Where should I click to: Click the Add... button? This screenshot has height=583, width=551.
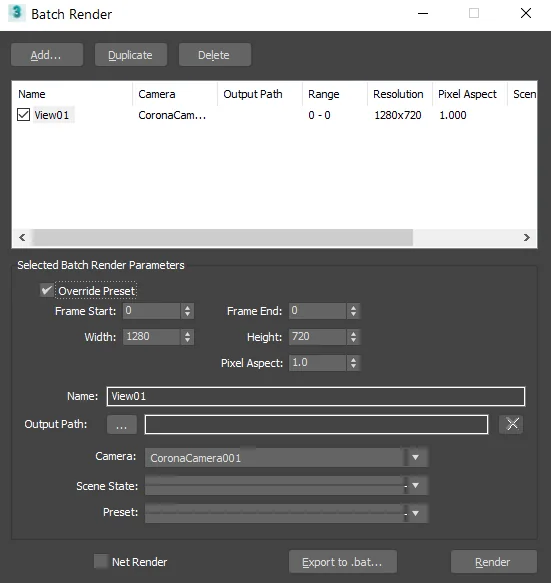47,55
